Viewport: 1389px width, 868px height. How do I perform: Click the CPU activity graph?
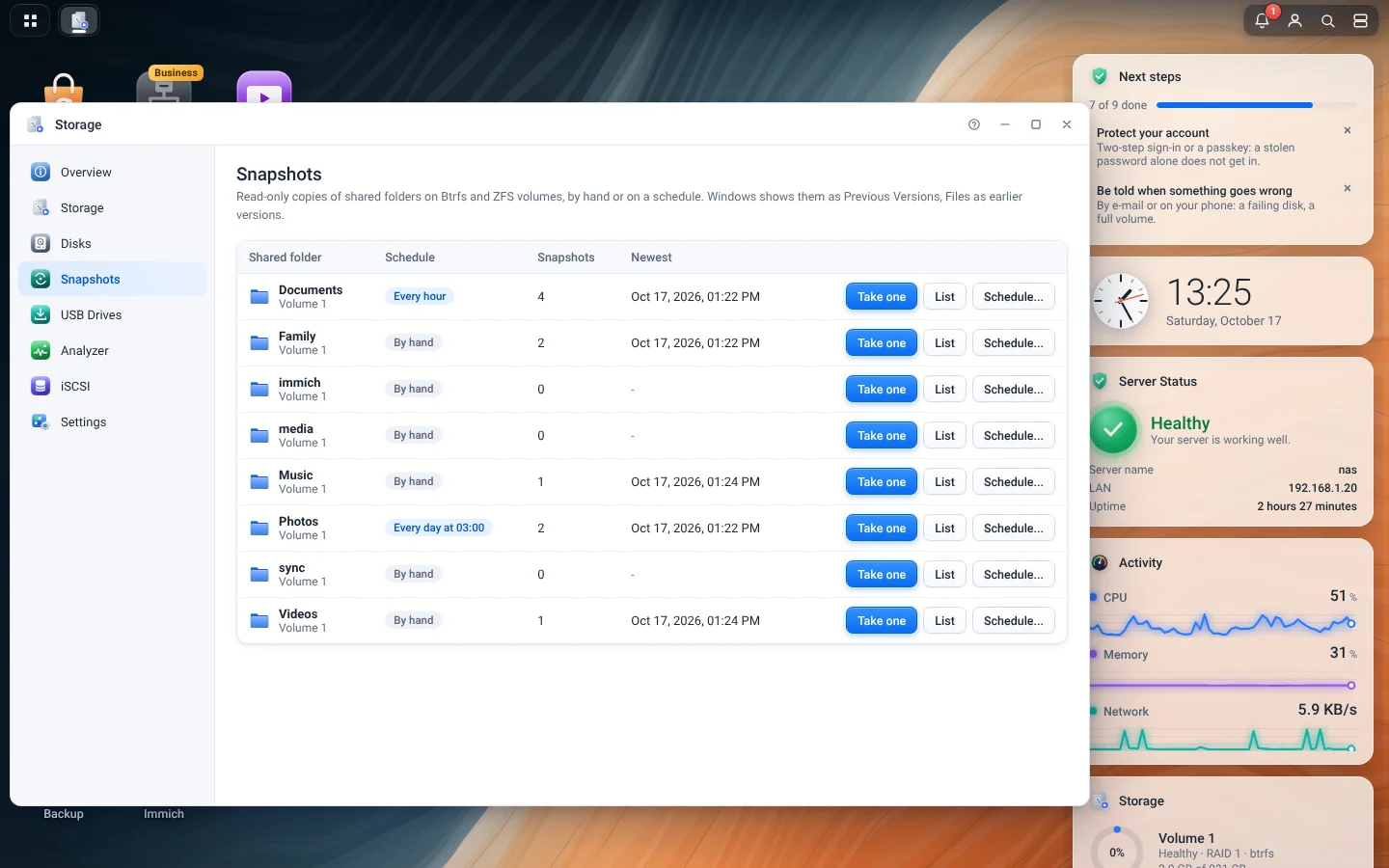click(x=1223, y=625)
